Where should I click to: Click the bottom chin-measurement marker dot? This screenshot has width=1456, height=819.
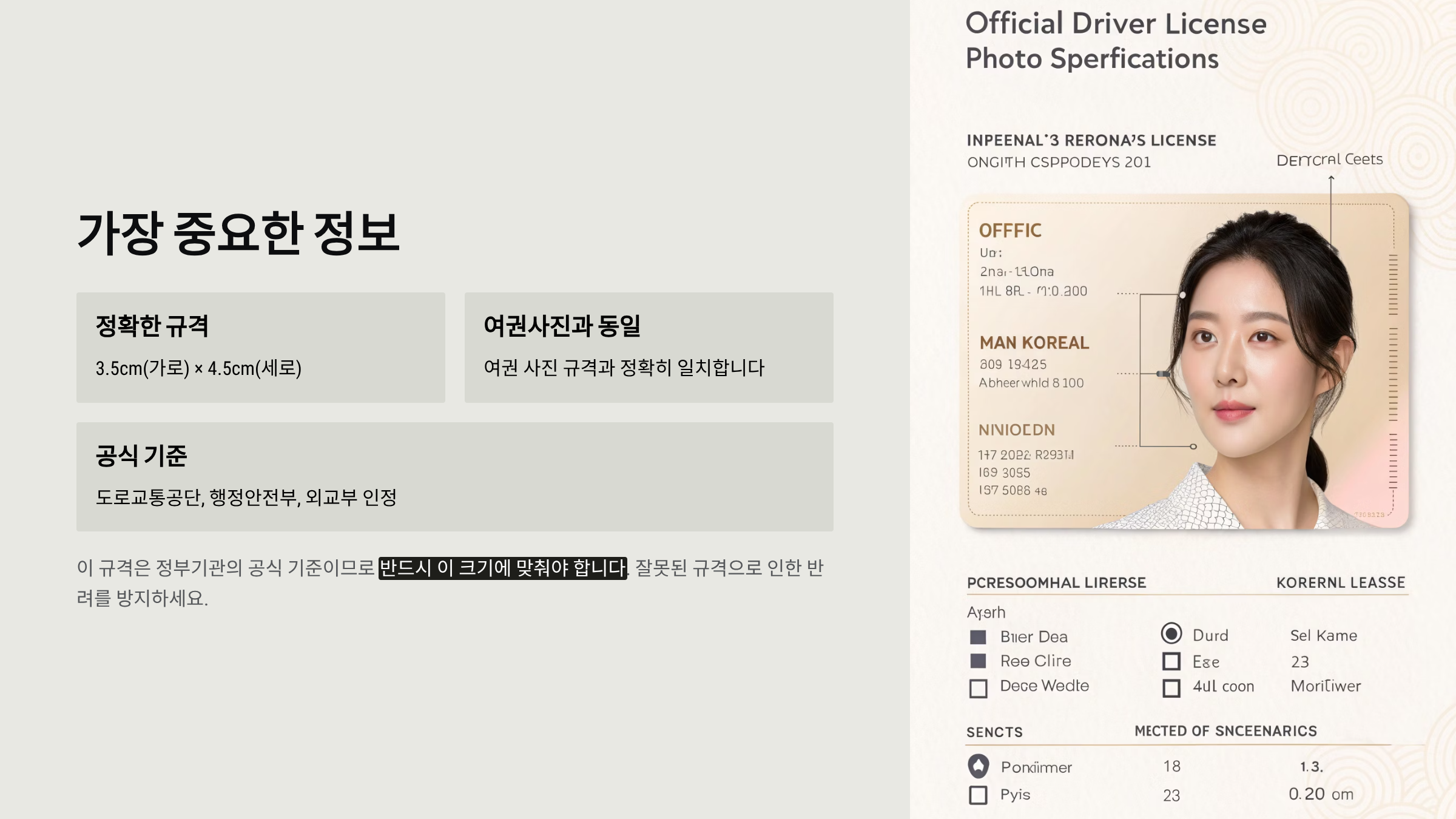[x=1193, y=447]
